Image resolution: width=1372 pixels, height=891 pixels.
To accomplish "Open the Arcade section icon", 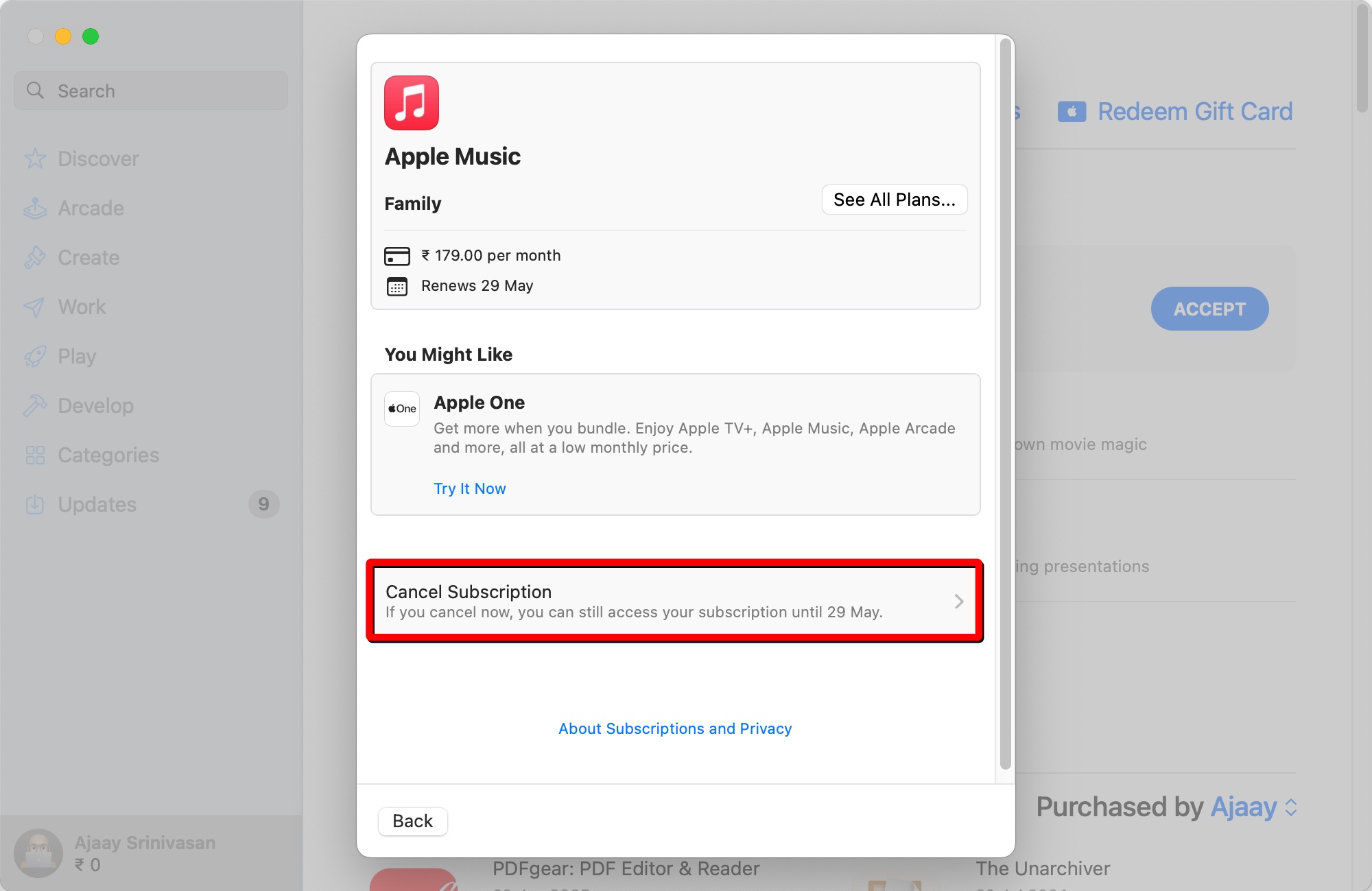I will point(35,208).
